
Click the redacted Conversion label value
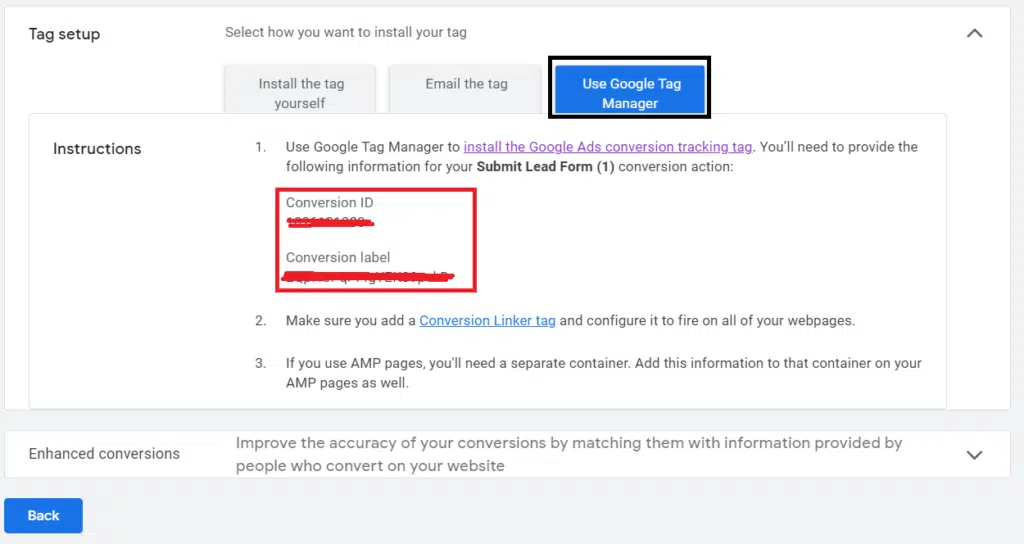pyautogui.click(x=368, y=275)
